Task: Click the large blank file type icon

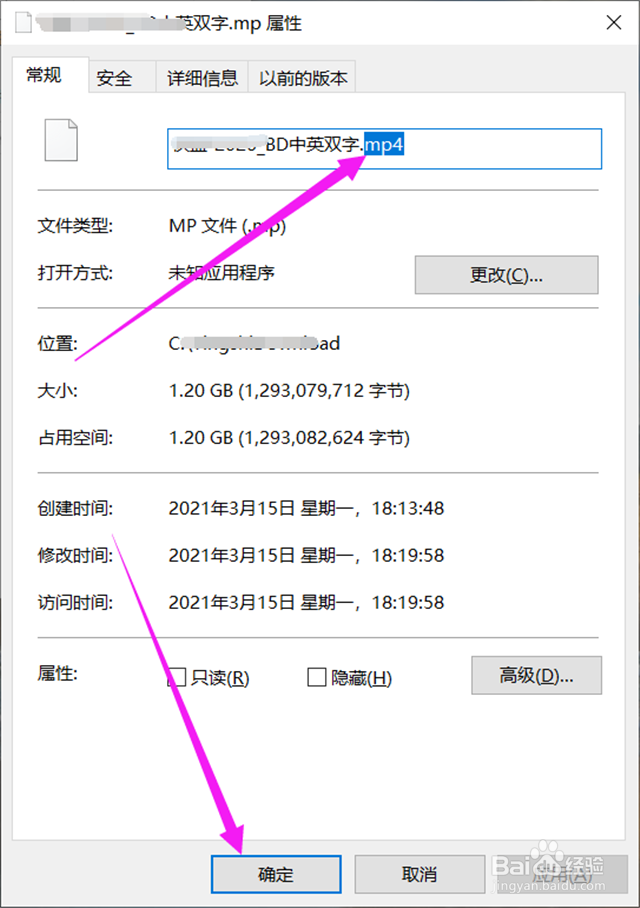Action: pyautogui.click(x=61, y=140)
